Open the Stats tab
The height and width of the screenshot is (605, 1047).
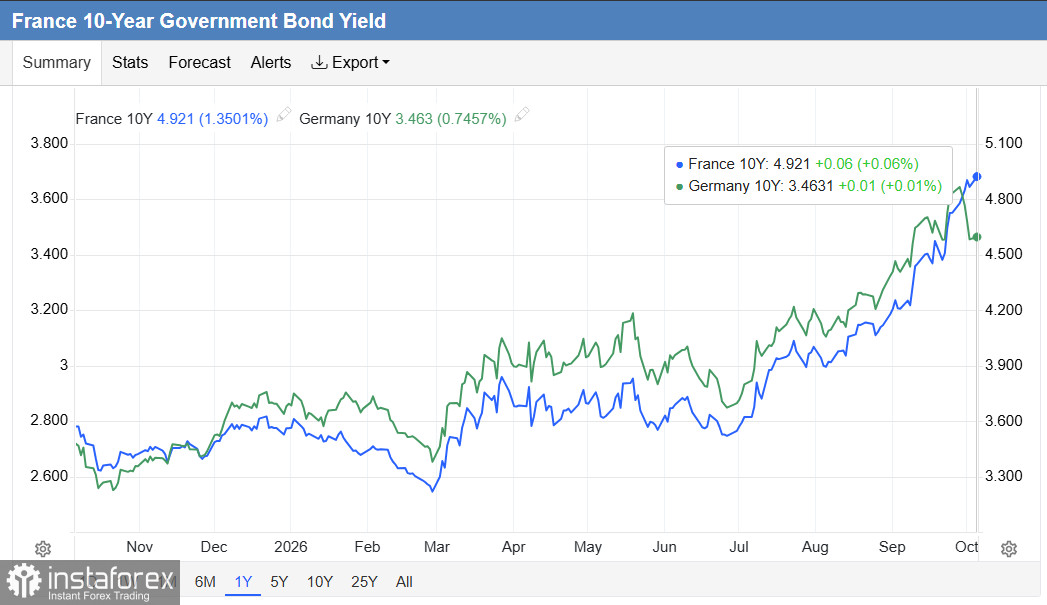tap(130, 62)
